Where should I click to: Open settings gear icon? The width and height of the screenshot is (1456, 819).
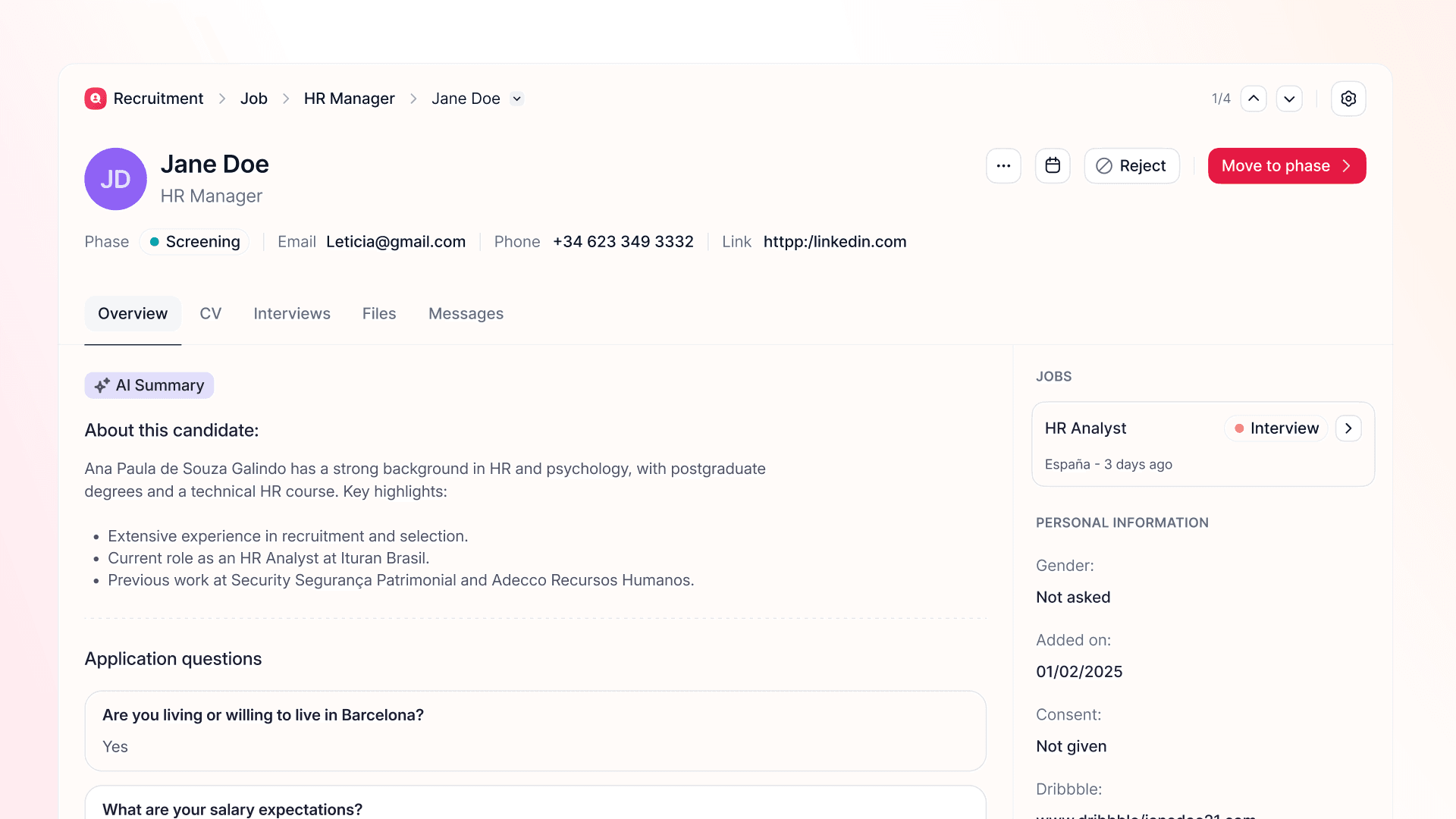pos(1348,99)
